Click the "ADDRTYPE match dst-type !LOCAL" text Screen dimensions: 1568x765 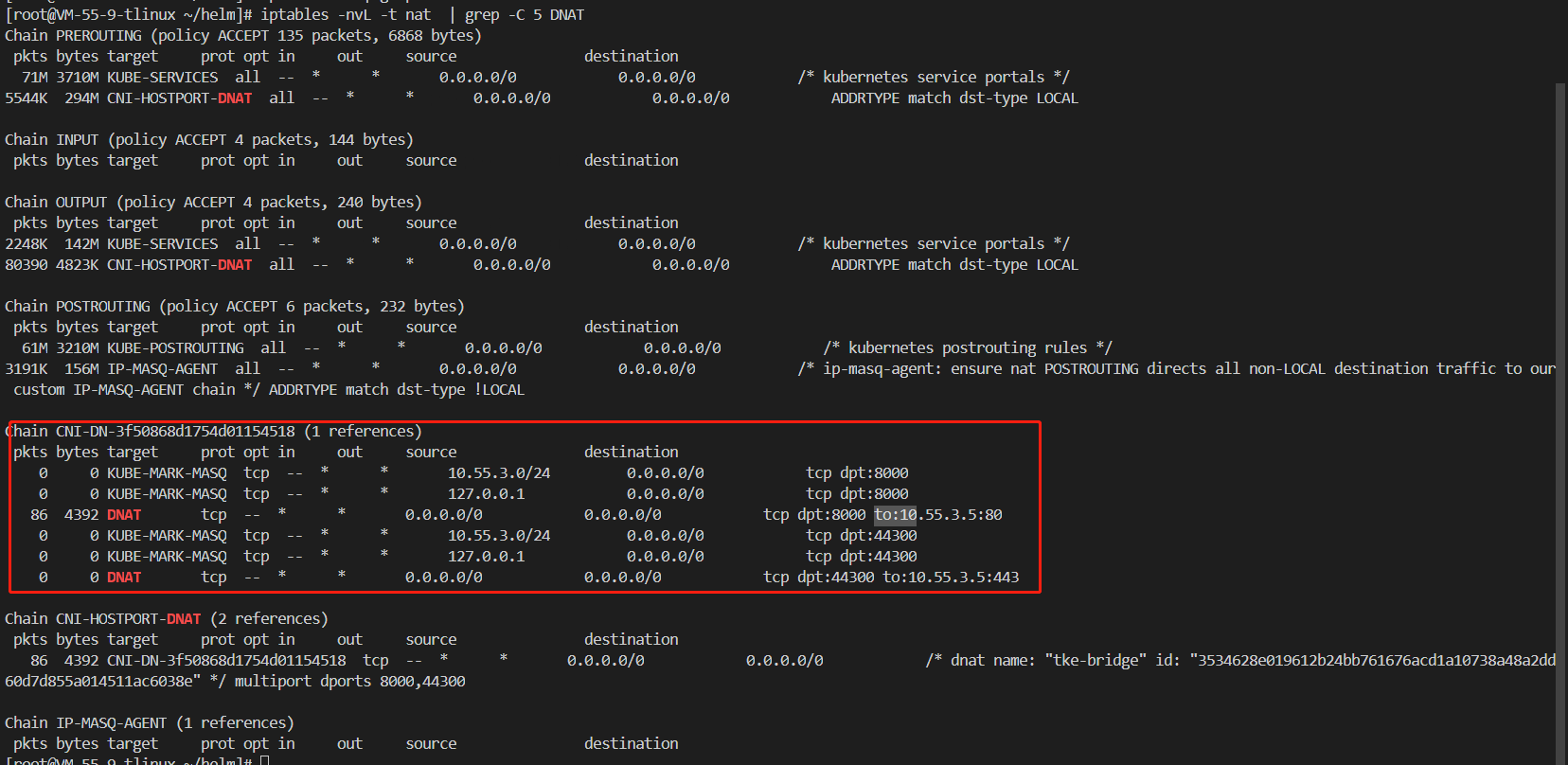click(396, 390)
